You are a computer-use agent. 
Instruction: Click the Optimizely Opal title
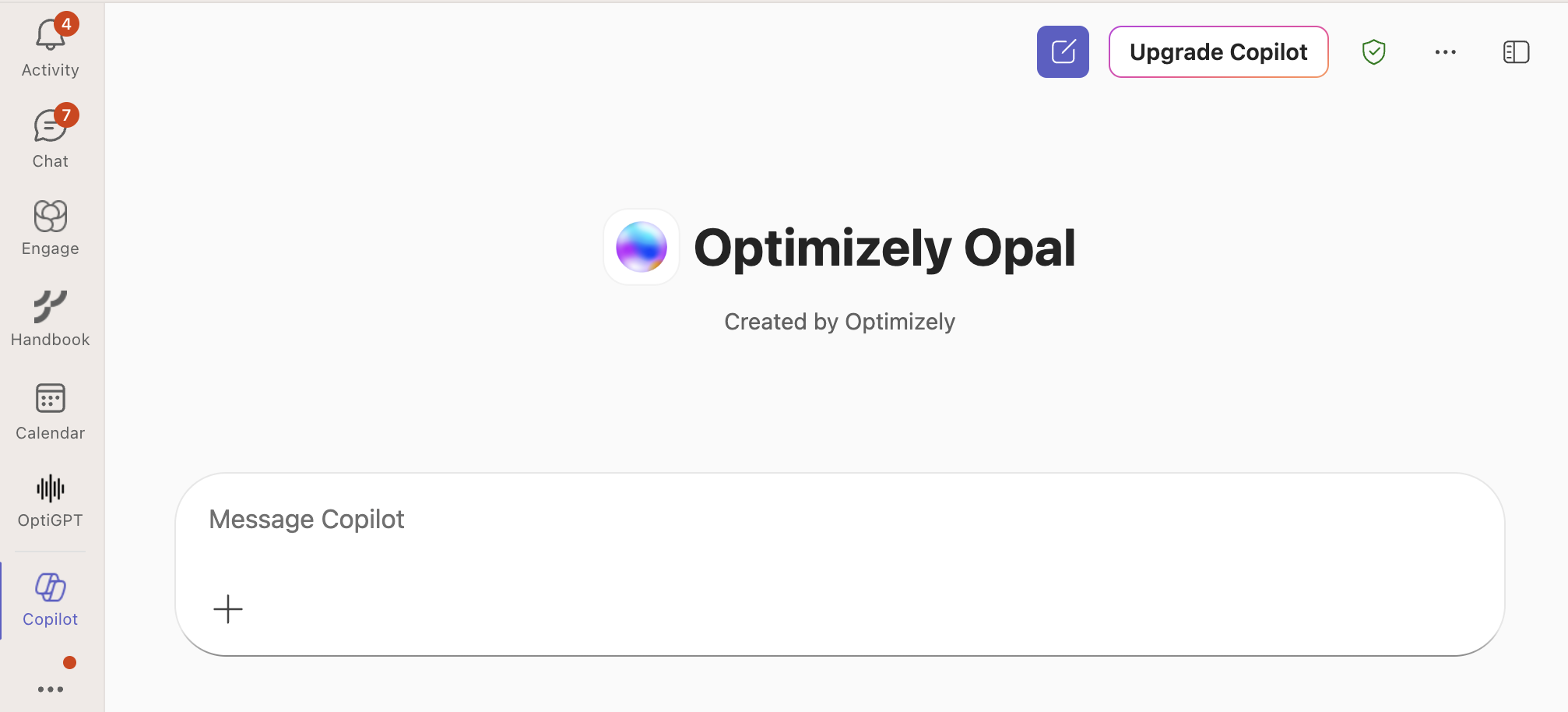click(886, 246)
